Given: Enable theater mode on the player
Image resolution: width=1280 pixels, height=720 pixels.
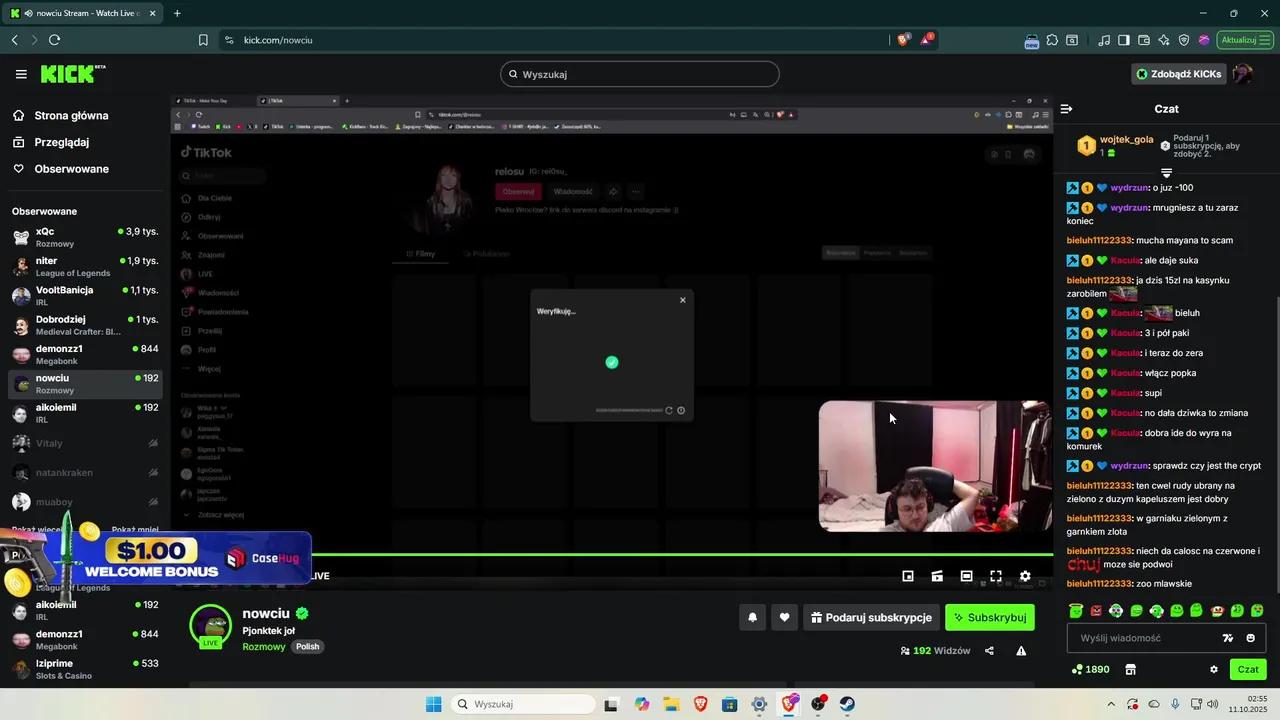Looking at the screenshot, I should (966, 576).
